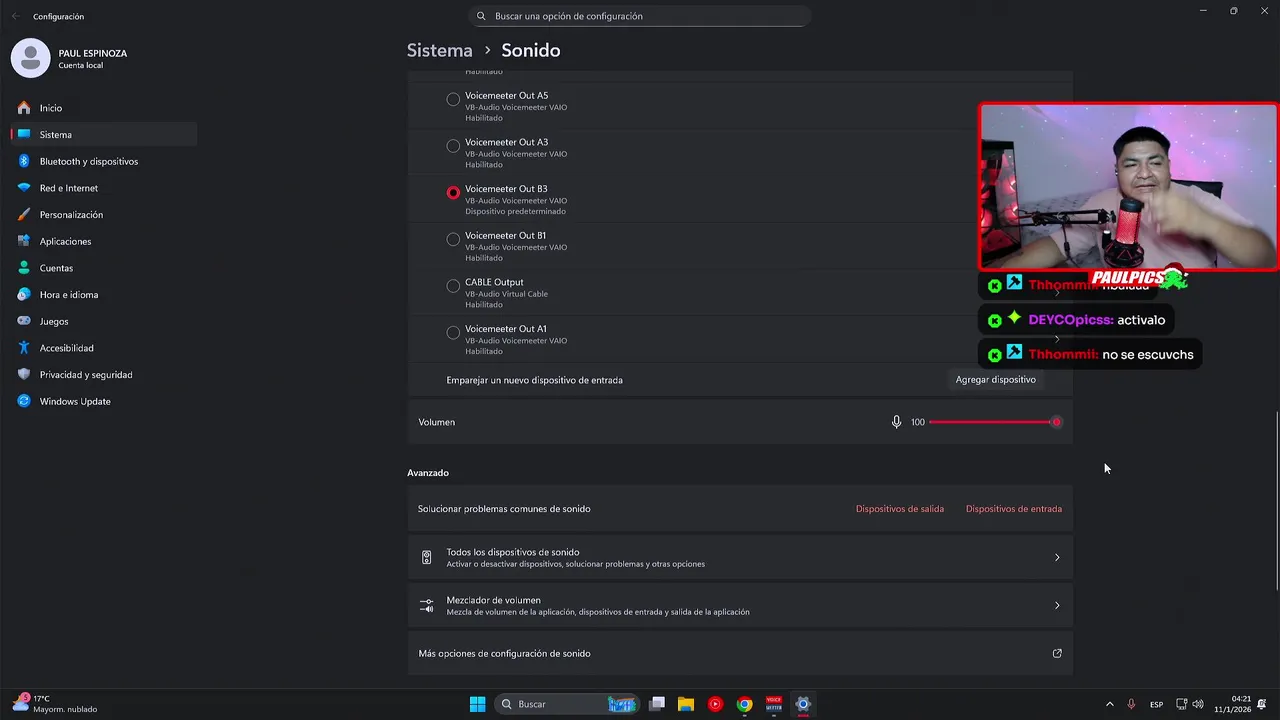Open Más opciones de configuración de sonido
This screenshot has height=720, width=1280.
click(740, 654)
